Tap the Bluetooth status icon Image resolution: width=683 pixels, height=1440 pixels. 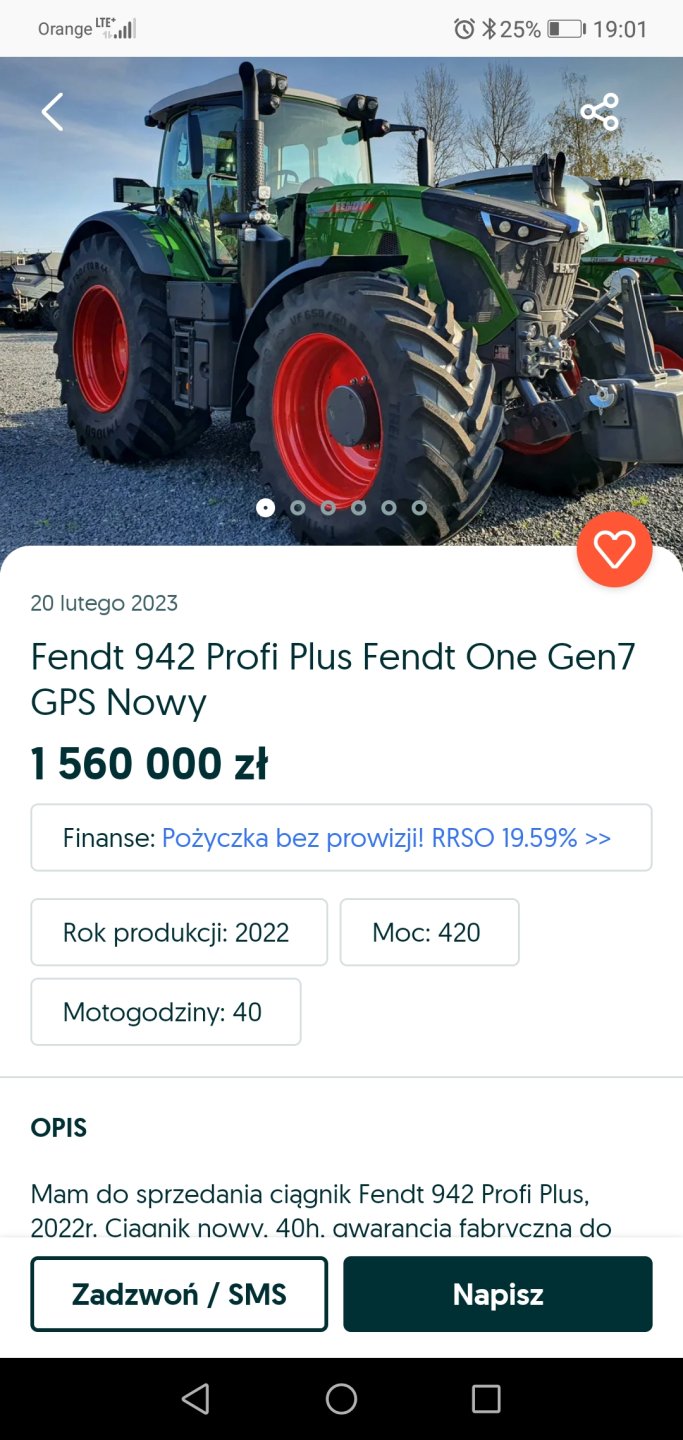pyautogui.click(x=488, y=29)
